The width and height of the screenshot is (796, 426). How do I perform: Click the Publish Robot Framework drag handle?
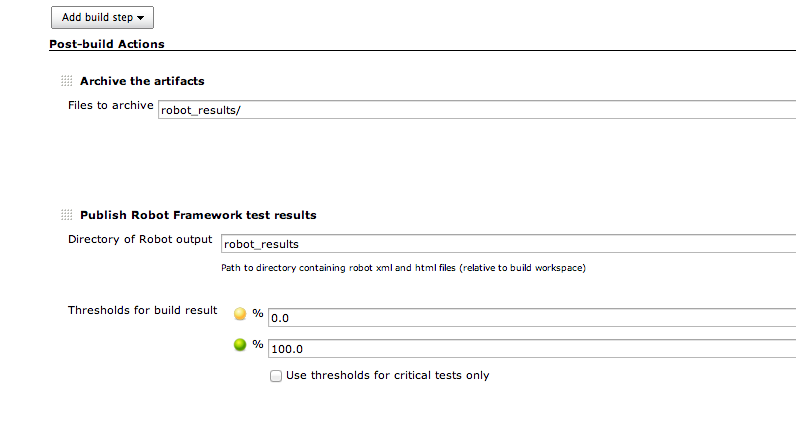(66, 215)
